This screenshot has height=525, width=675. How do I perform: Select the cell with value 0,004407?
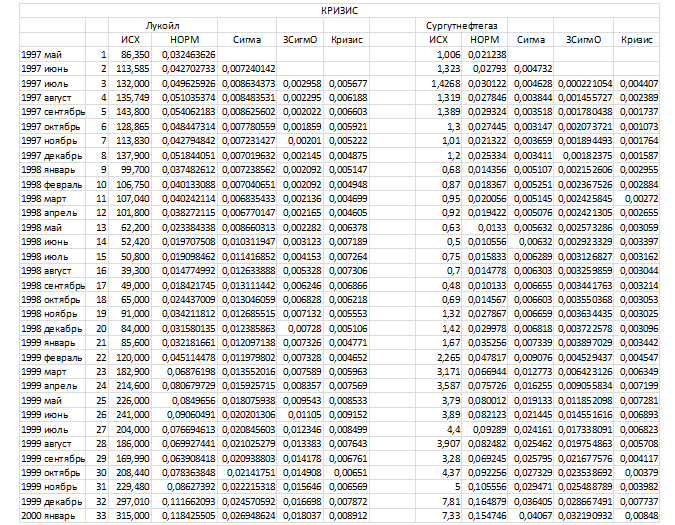click(x=636, y=83)
